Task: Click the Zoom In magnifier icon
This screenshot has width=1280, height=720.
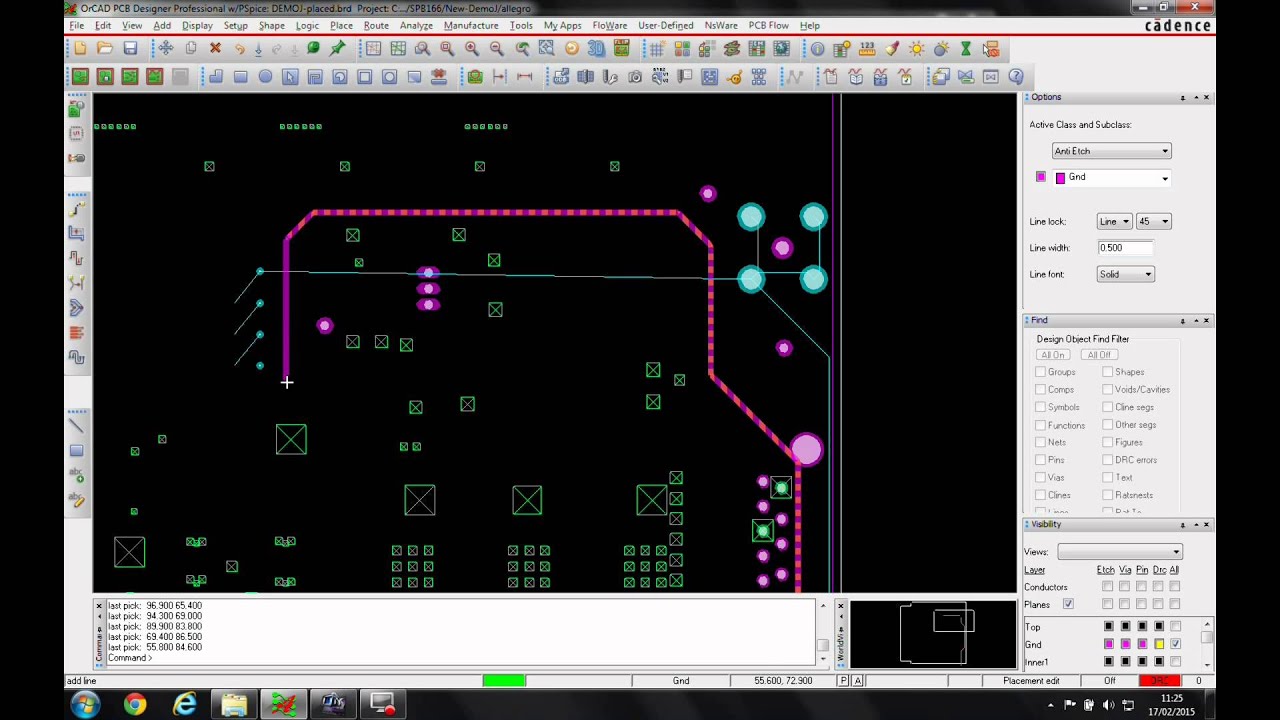Action: pos(472,48)
